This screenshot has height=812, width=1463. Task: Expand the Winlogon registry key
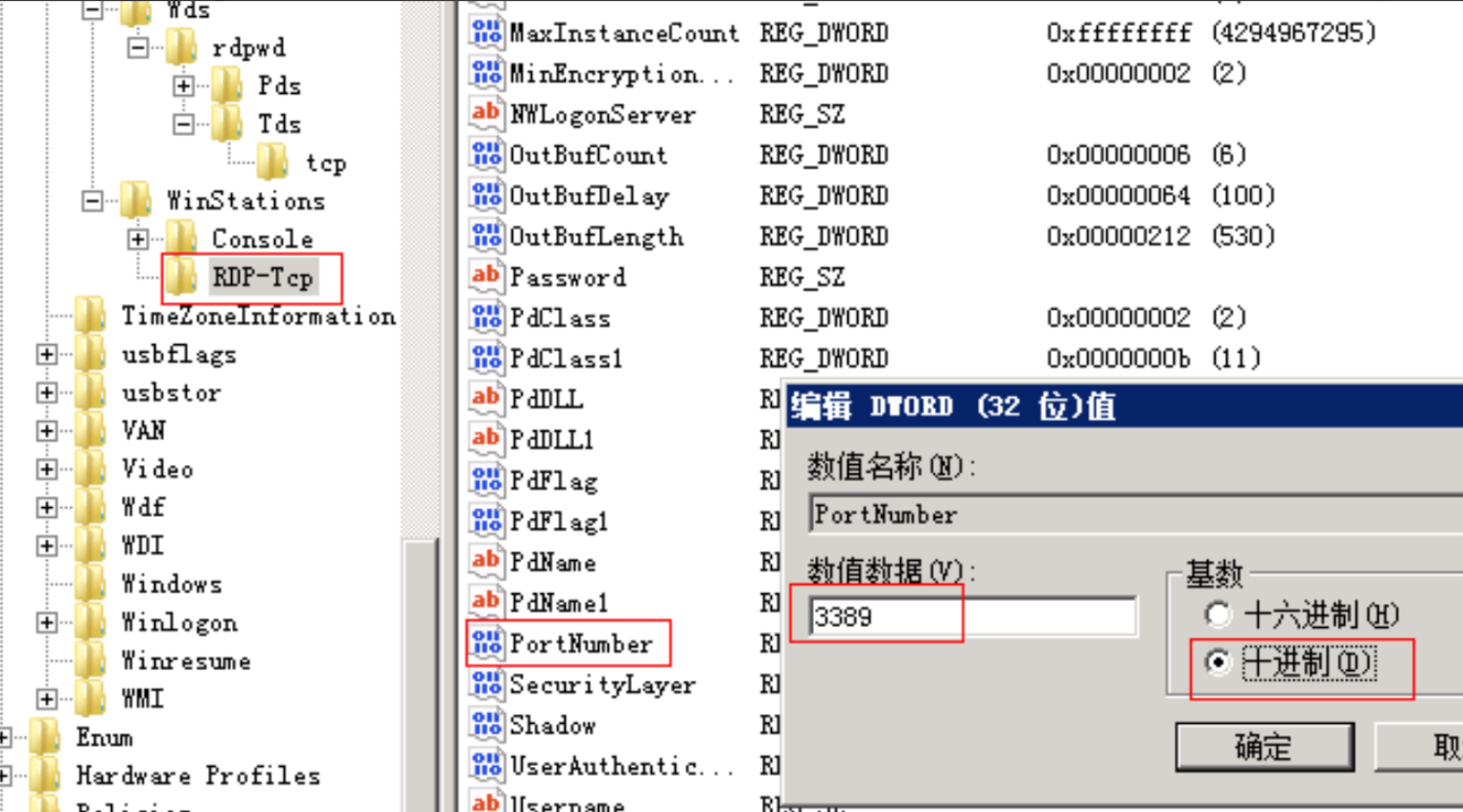pyautogui.click(x=46, y=622)
